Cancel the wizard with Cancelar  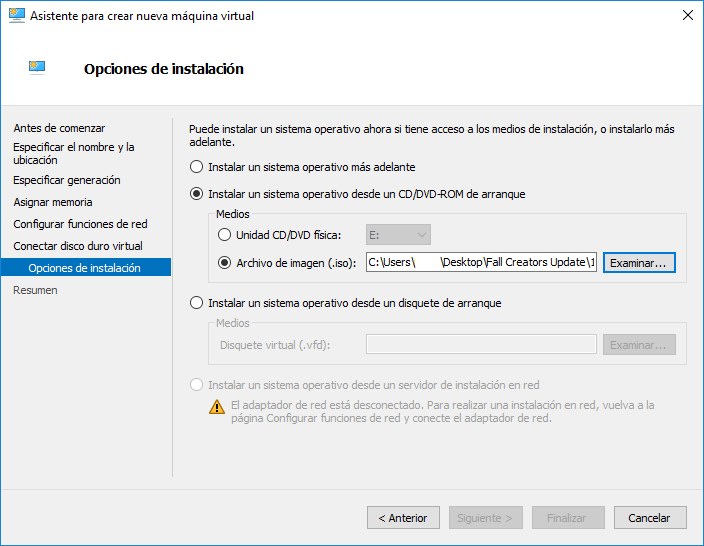point(650,518)
